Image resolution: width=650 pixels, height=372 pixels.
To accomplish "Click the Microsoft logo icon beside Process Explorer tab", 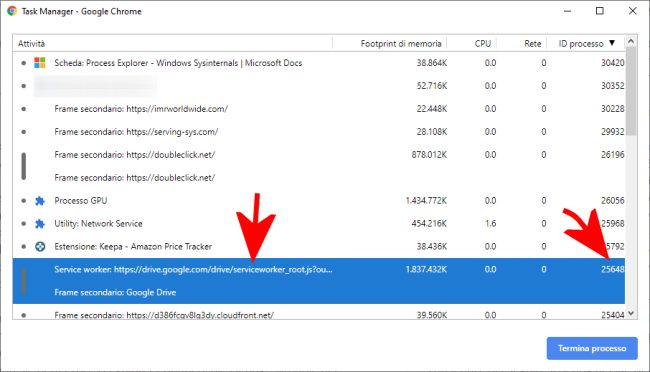I will pyautogui.click(x=40, y=63).
